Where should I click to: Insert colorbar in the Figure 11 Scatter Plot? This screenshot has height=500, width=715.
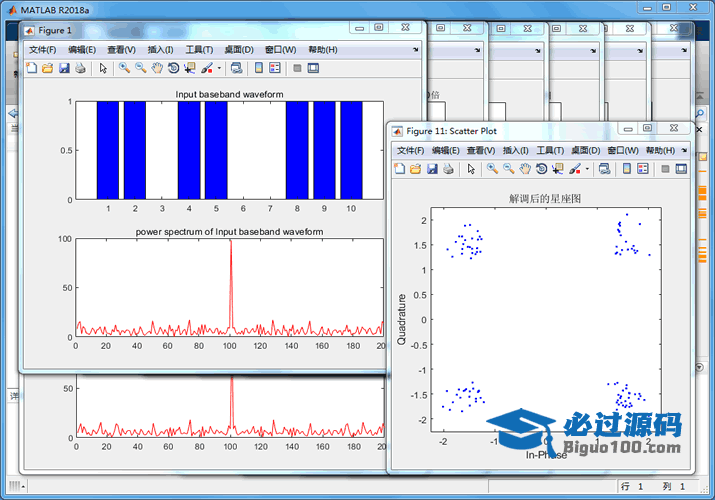click(x=627, y=169)
